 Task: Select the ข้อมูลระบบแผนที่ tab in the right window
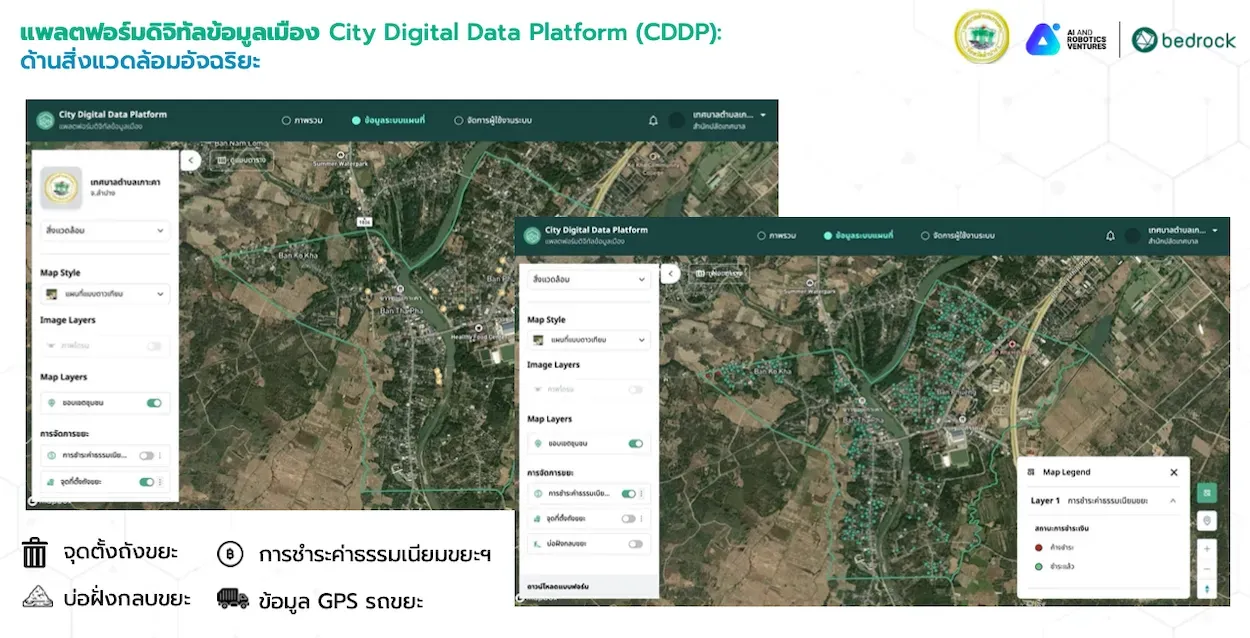[x=859, y=236]
